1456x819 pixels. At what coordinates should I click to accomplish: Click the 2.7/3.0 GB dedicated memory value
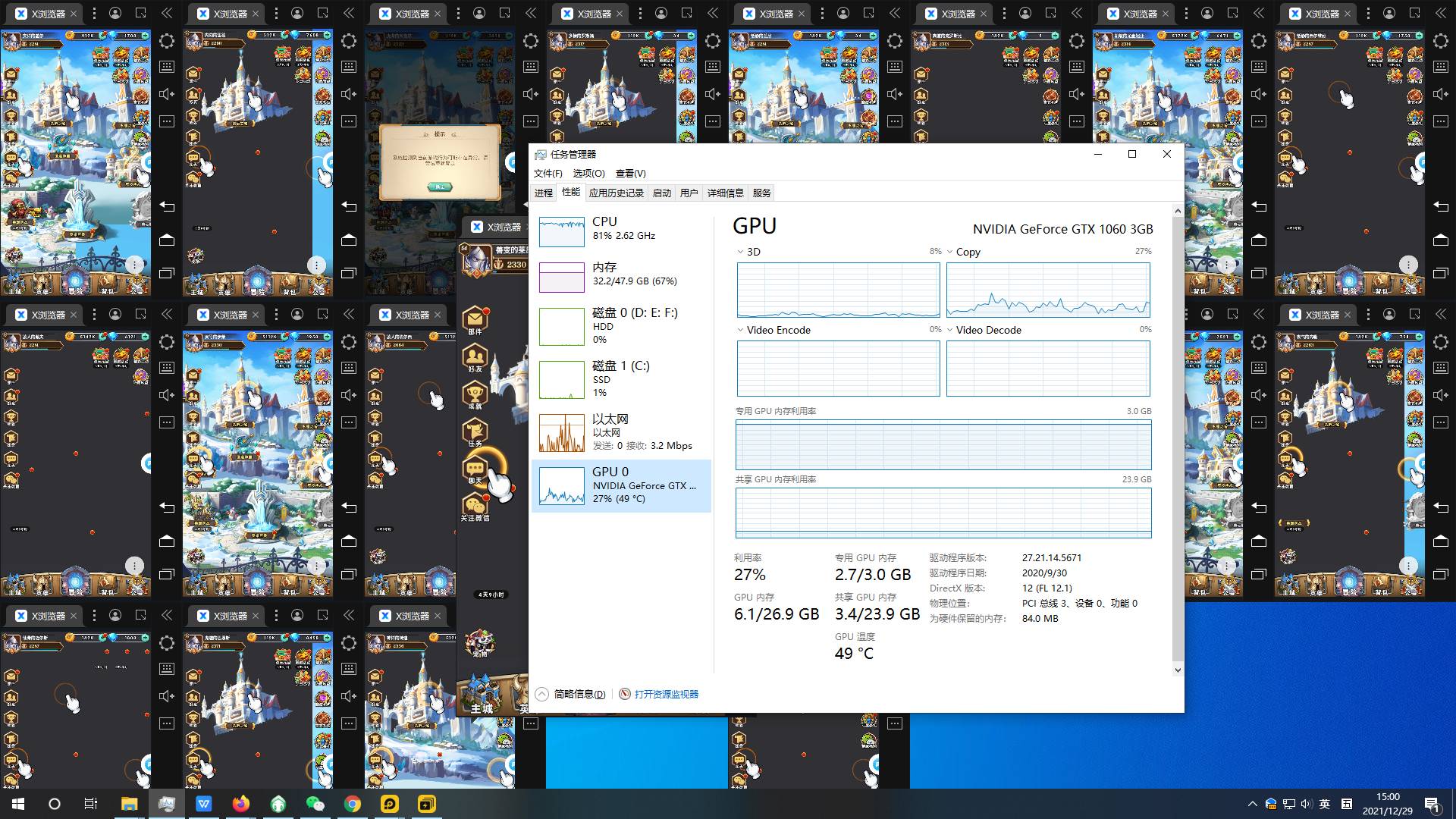(x=873, y=575)
